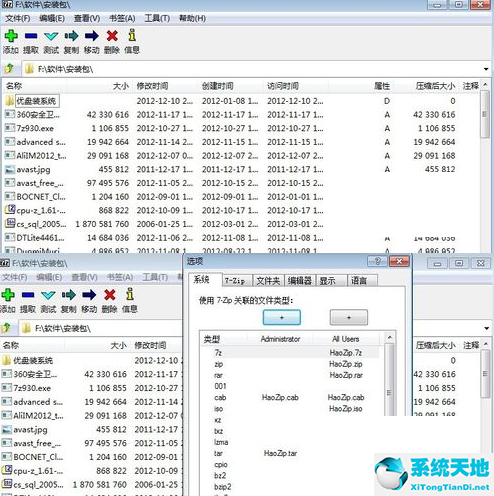The width and height of the screenshot is (494, 496).
Task: Open the 工具(T) menu in top window
Action: (157, 18)
